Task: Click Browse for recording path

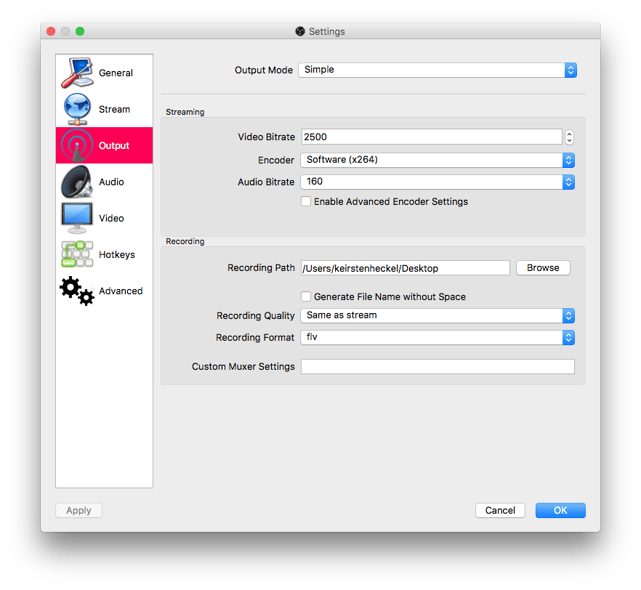Action: pyautogui.click(x=543, y=268)
